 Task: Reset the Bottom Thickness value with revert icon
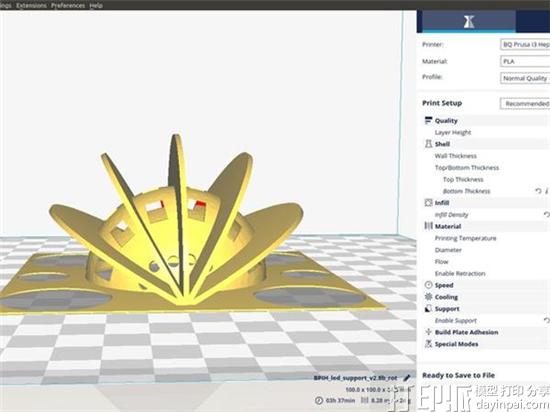coord(538,191)
